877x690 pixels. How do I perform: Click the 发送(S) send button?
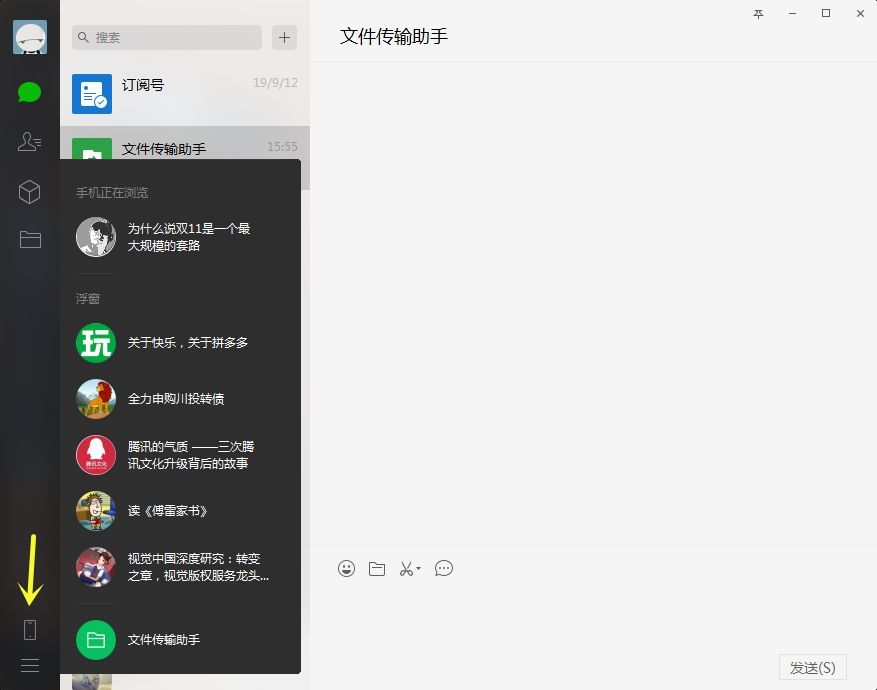click(812, 667)
